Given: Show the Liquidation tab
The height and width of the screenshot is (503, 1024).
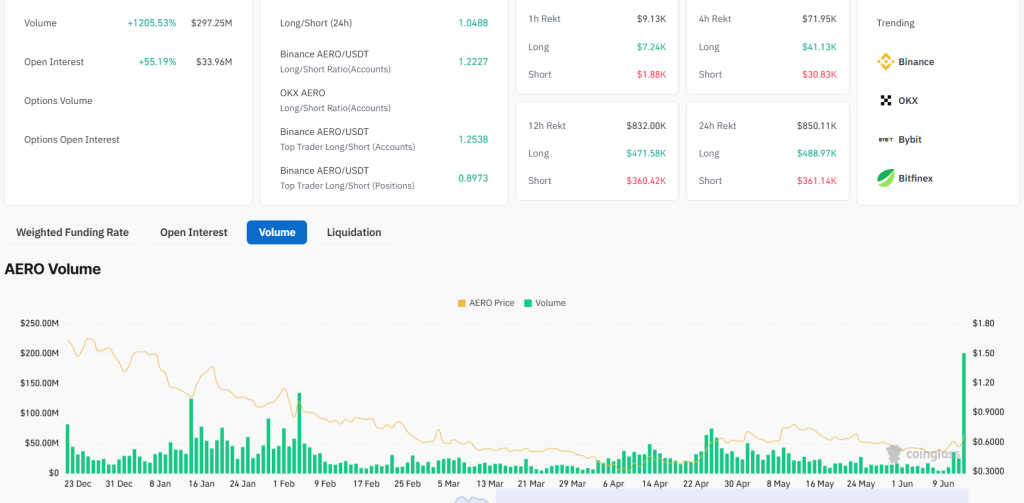Looking at the screenshot, I should [x=354, y=233].
